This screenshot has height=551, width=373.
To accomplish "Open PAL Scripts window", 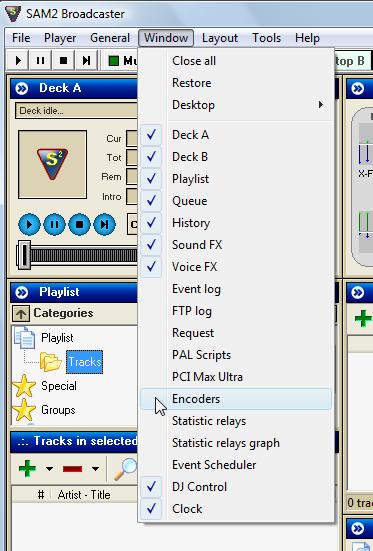I will [236, 355].
